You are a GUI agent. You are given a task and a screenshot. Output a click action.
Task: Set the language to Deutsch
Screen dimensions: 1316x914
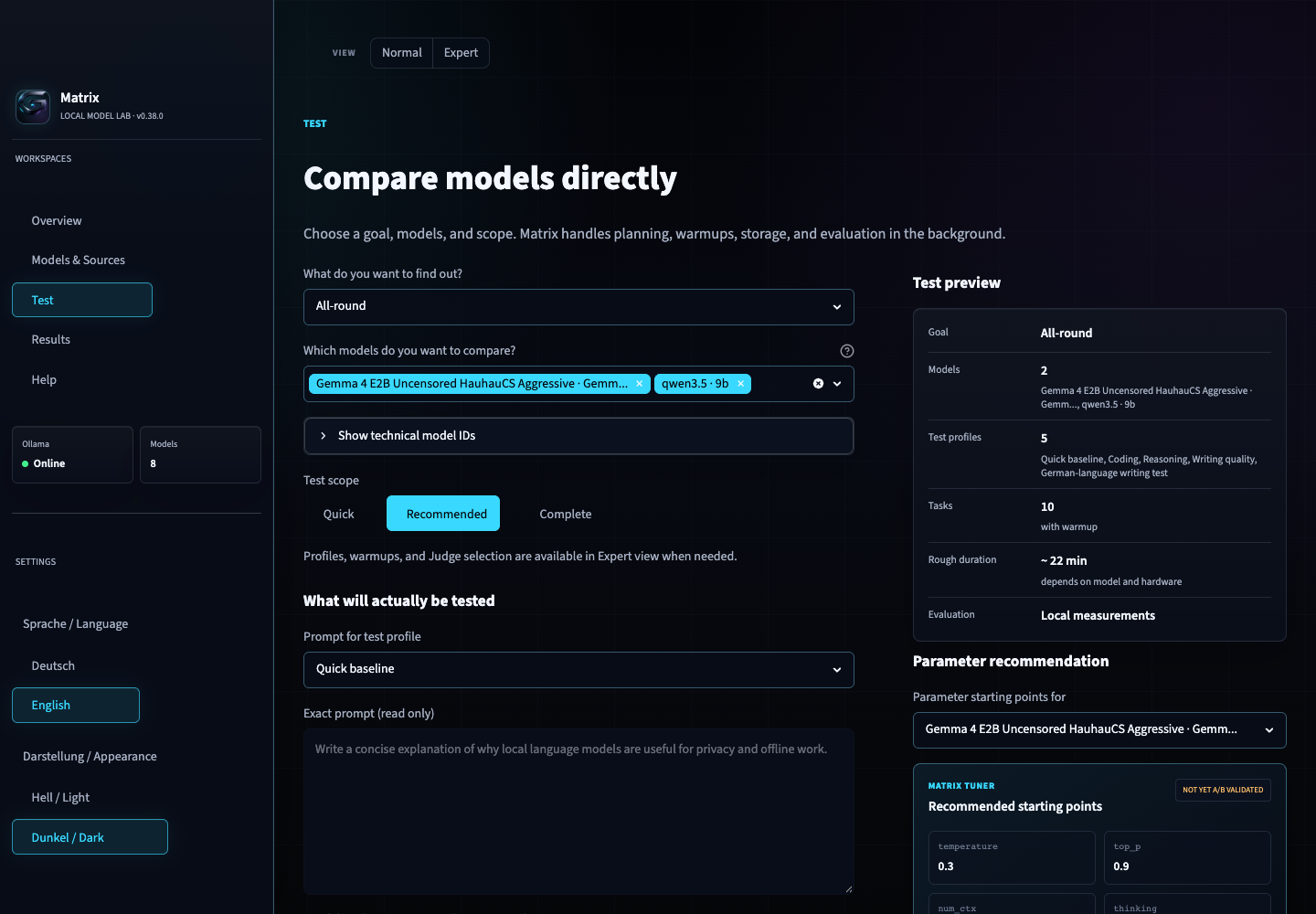point(53,665)
